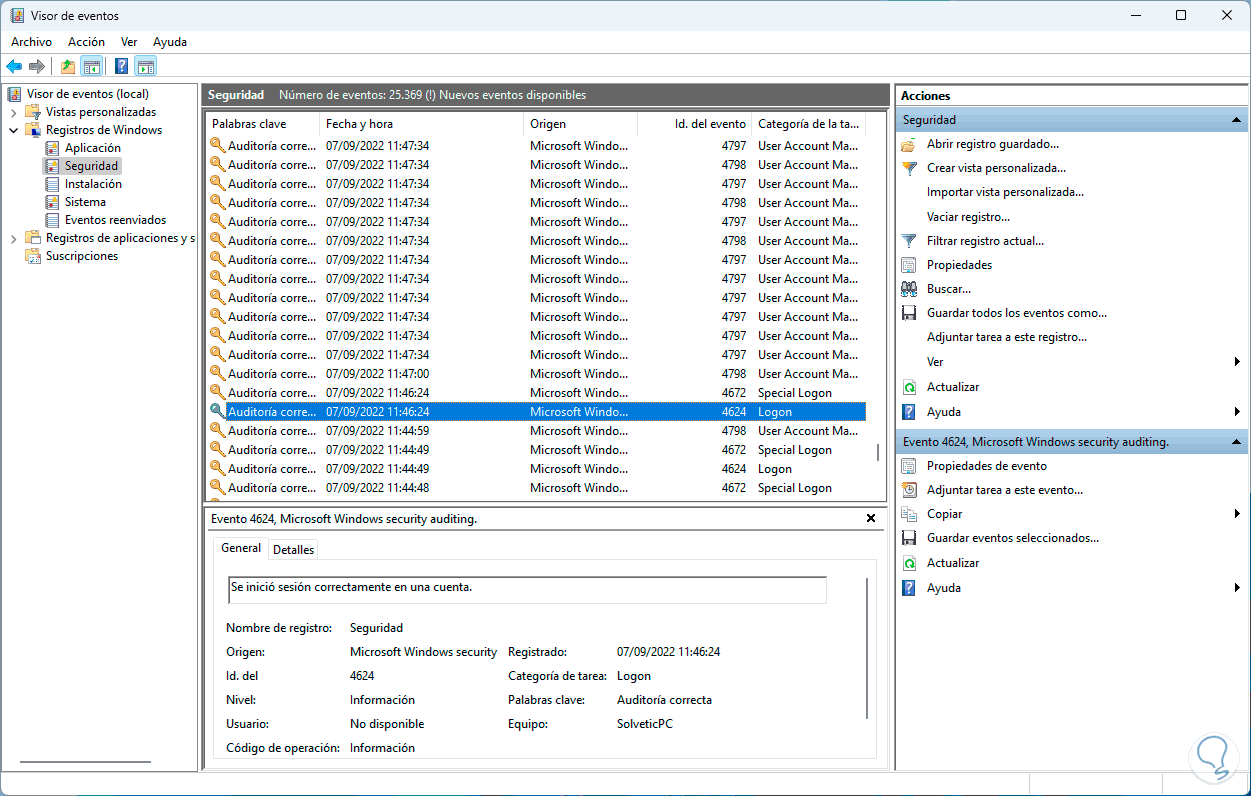Click the event description text box

527,590
